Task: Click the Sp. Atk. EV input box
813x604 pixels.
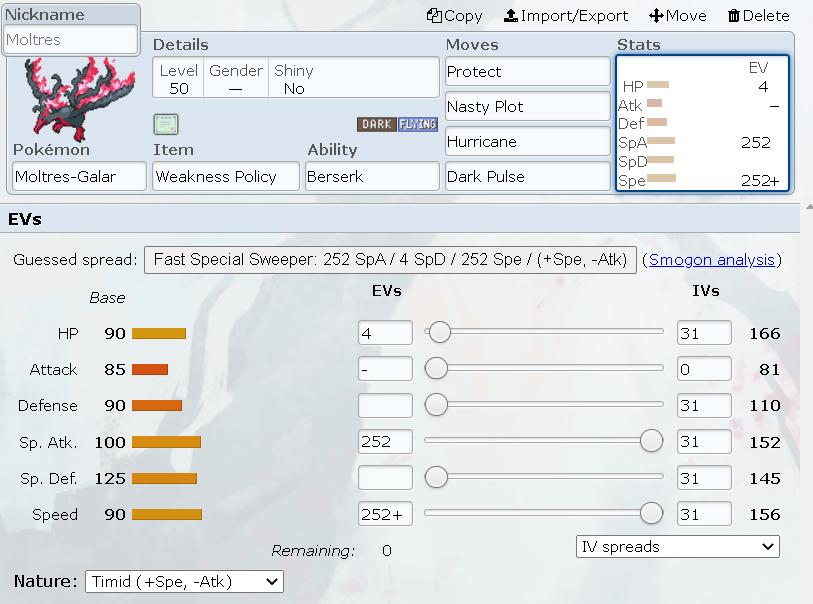Action: [385, 442]
